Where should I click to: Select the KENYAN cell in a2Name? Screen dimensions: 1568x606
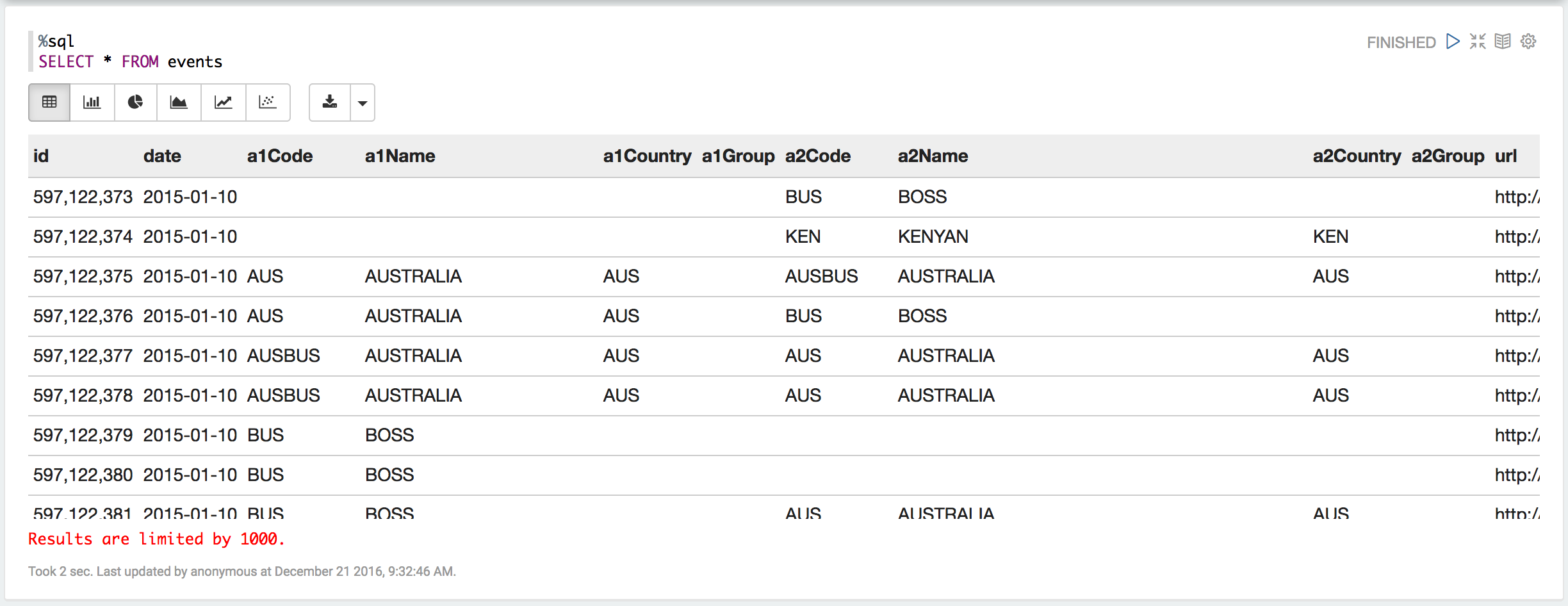(x=933, y=236)
